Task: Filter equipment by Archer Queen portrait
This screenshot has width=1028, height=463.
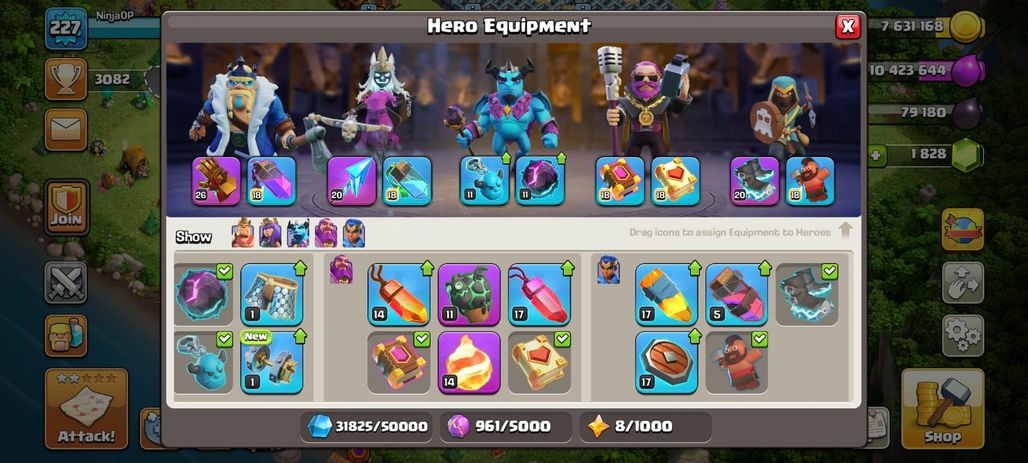Action: pyautogui.click(x=270, y=233)
